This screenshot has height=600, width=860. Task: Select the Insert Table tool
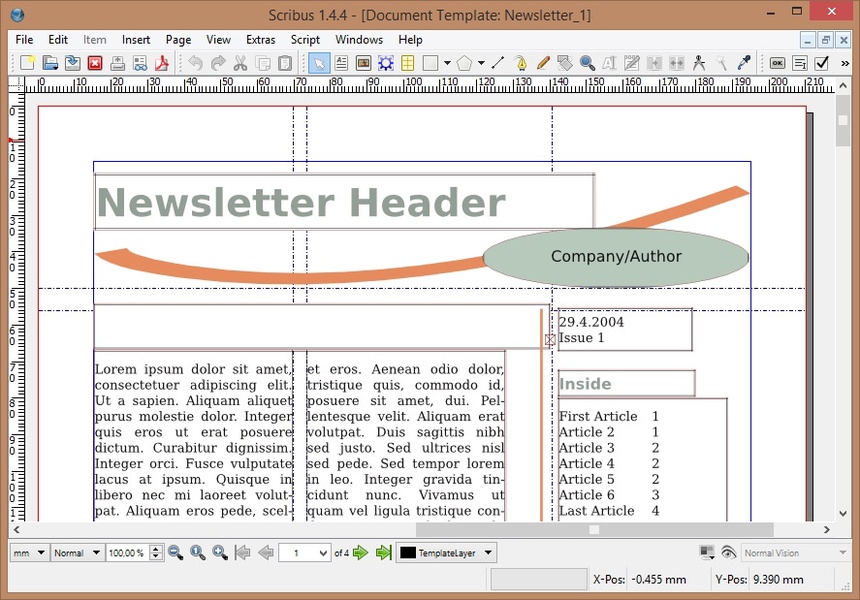pos(408,63)
